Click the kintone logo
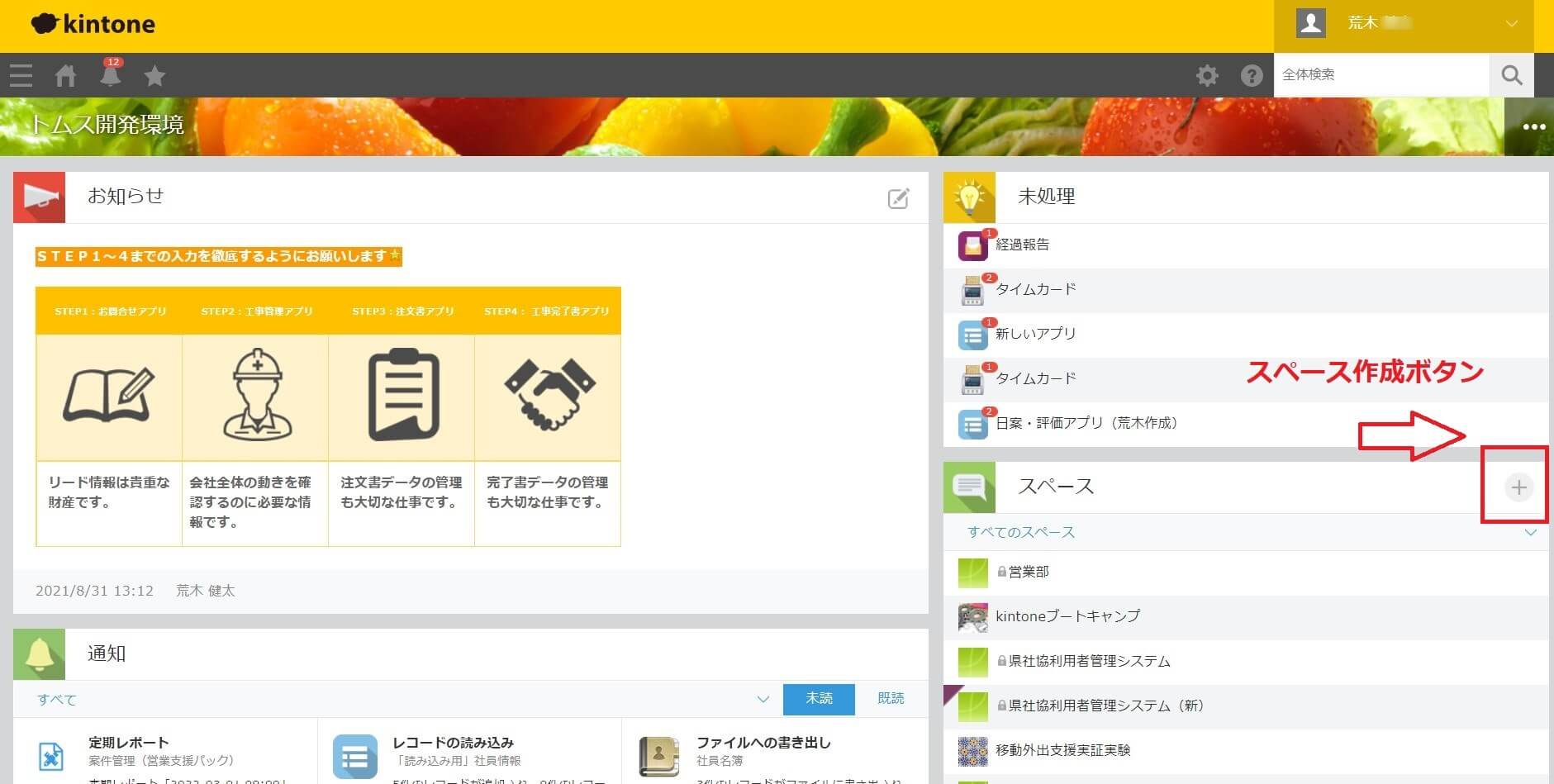Image resolution: width=1554 pixels, height=784 pixels. pos(93,24)
